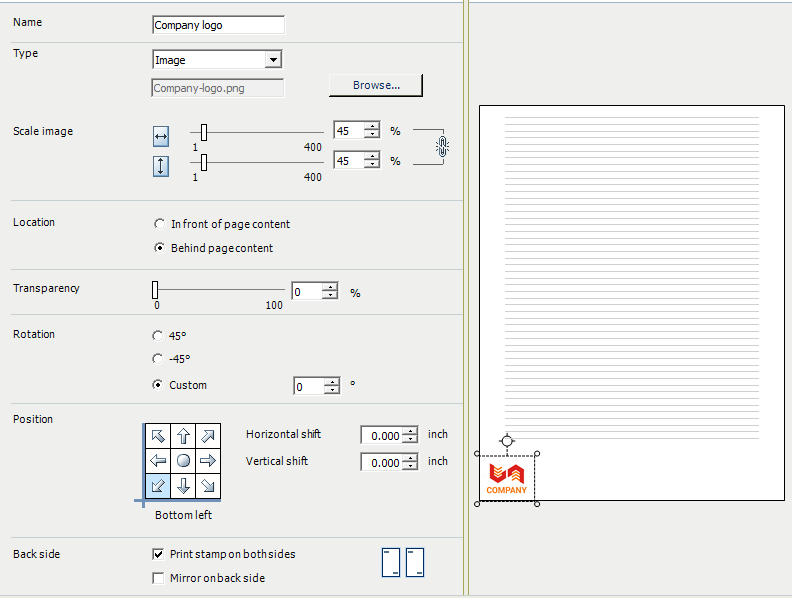Click the Company-logo.png file field
Image resolution: width=792 pixels, height=598 pixels.
217,88
